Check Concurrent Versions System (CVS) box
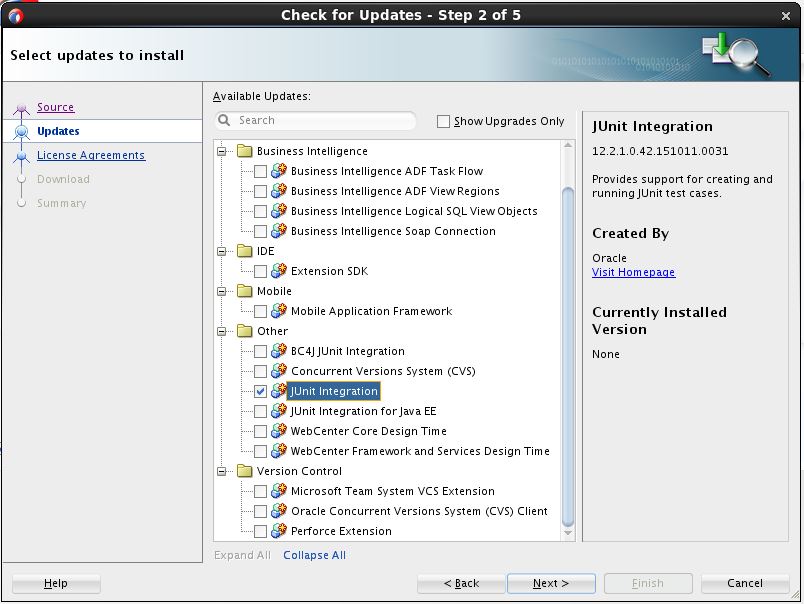The image size is (804, 604). [x=260, y=371]
